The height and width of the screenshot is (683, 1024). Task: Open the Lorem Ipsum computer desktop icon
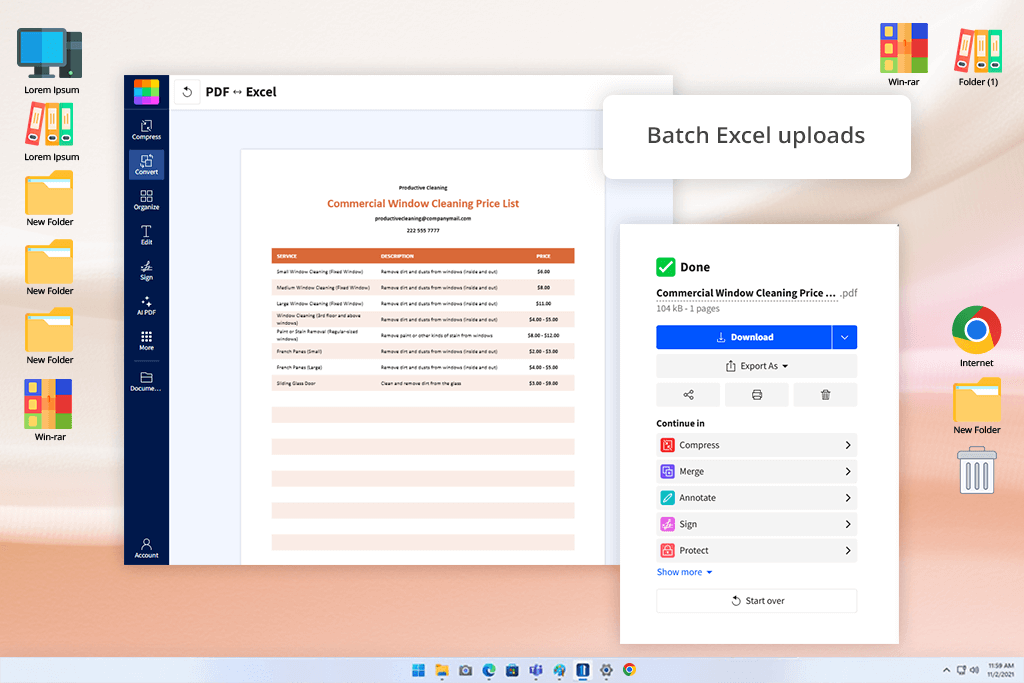click(x=51, y=61)
